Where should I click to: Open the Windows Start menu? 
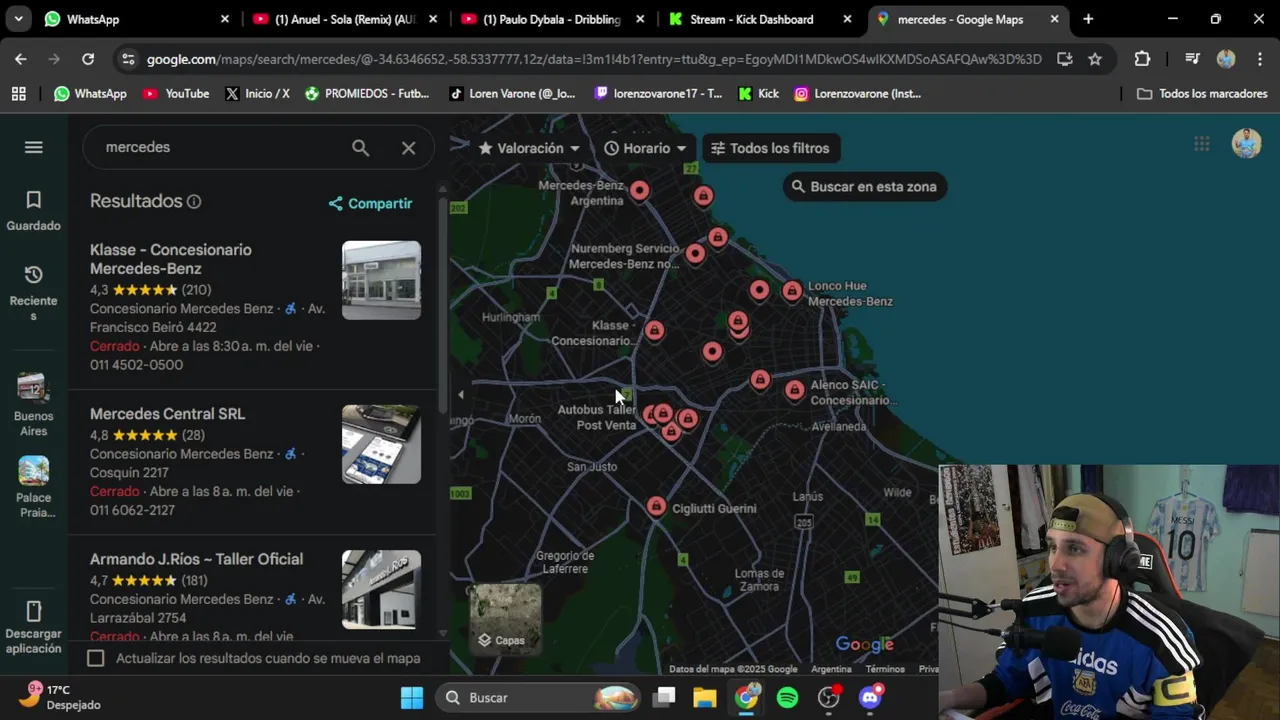coord(412,698)
